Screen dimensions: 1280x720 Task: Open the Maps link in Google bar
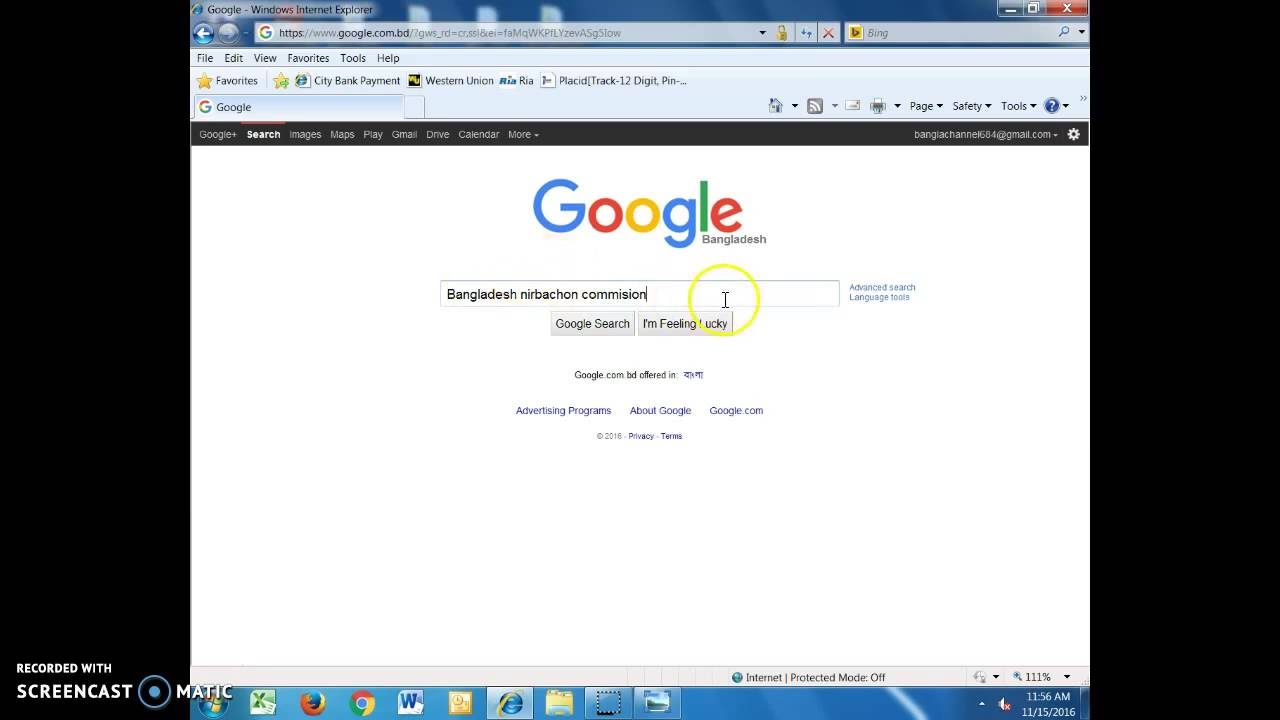coord(342,134)
